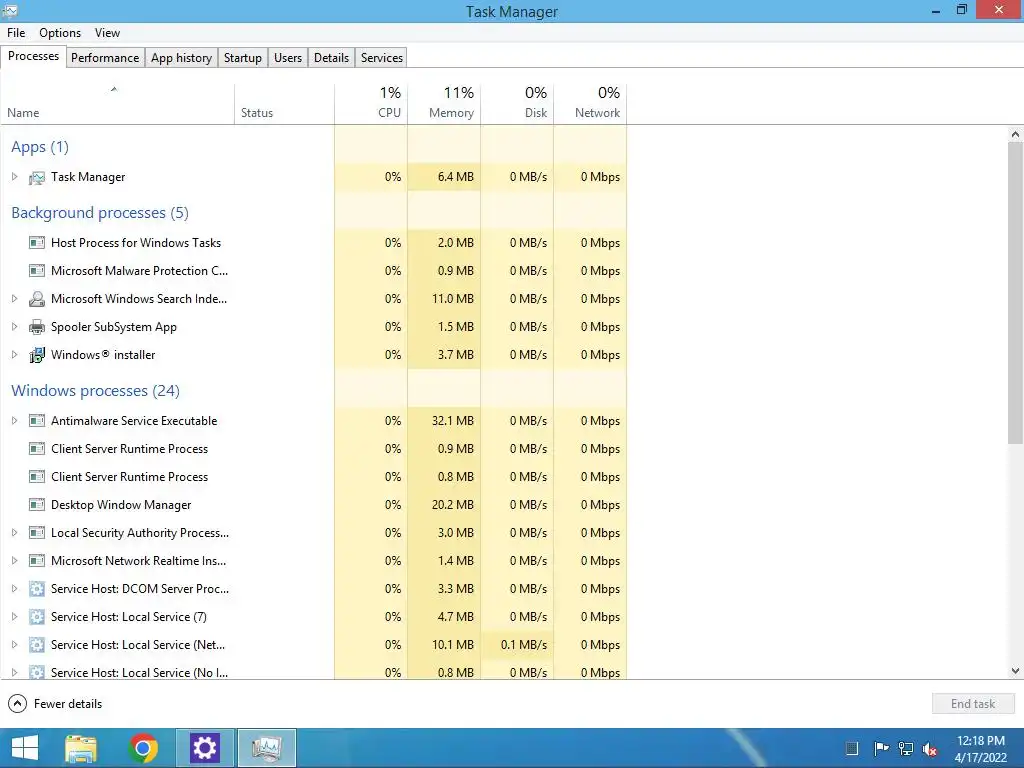Sort processes by Network column

click(590, 104)
